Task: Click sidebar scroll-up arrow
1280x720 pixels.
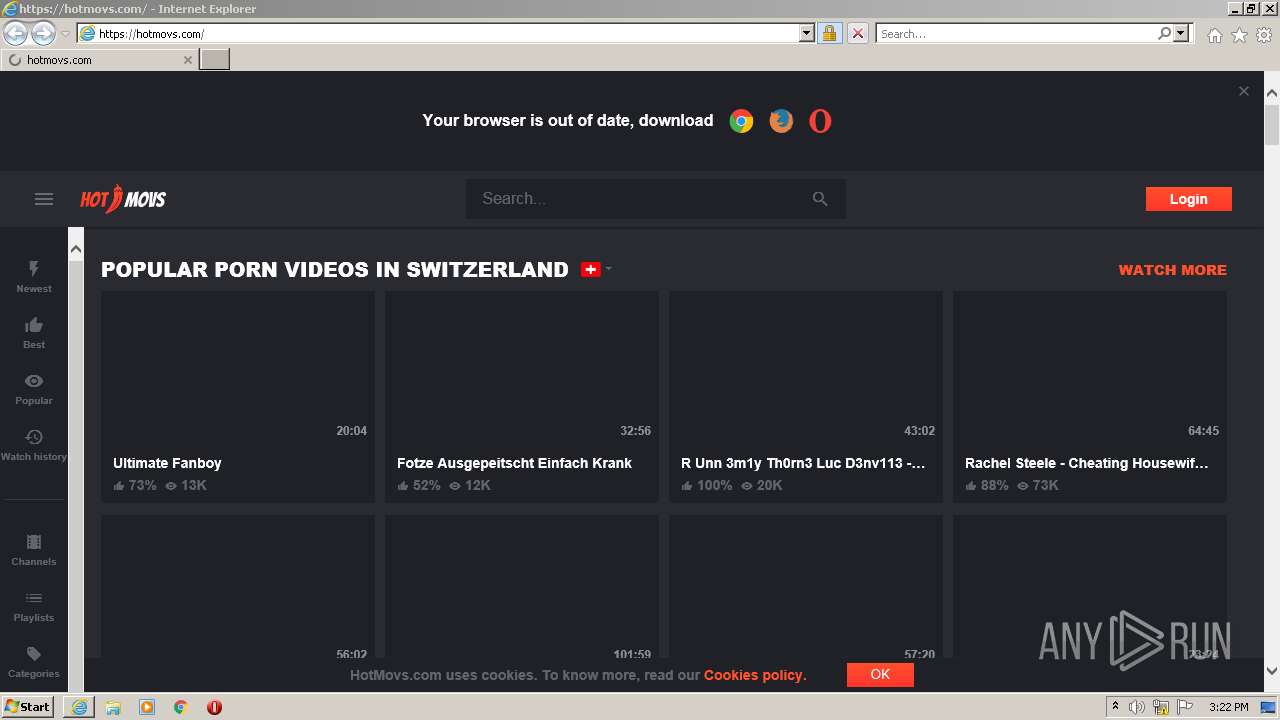Action: (x=76, y=249)
